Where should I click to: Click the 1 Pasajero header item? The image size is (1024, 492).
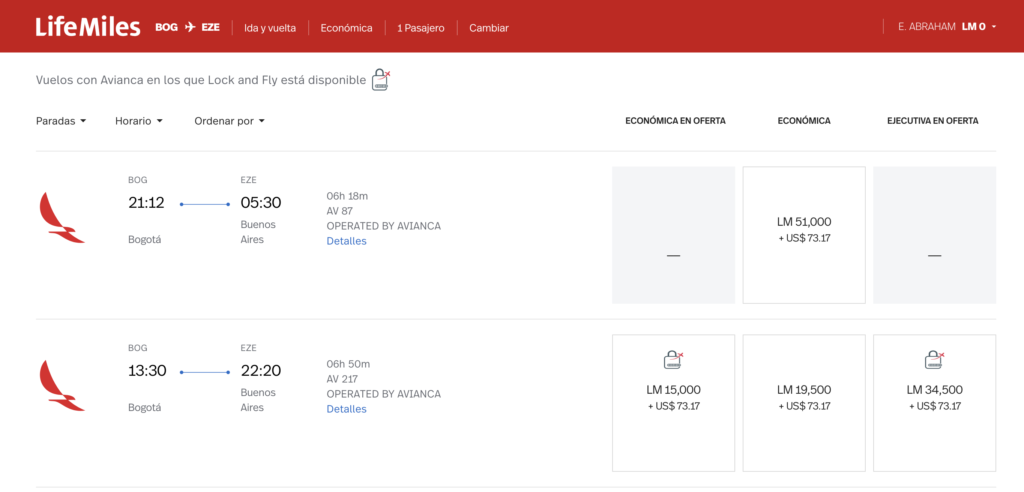pyautogui.click(x=421, y=28)
